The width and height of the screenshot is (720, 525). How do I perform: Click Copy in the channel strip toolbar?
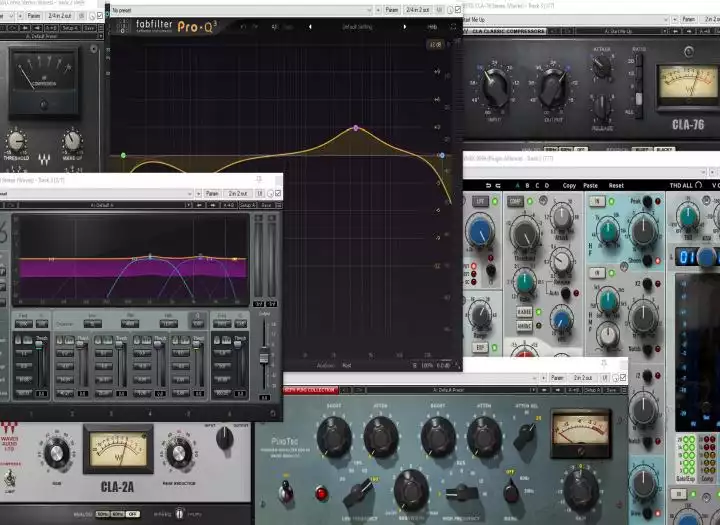(569, 186)
